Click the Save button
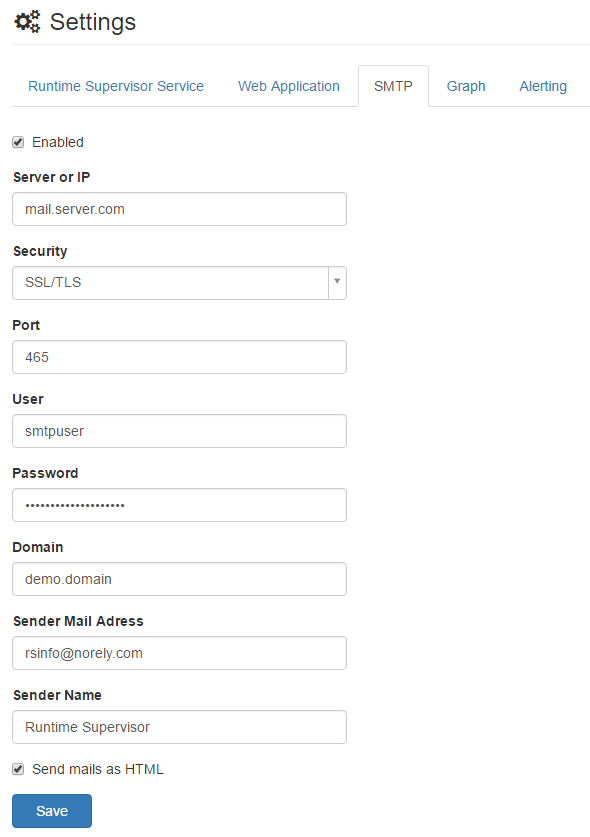590x837 pixels. (51, 811)
